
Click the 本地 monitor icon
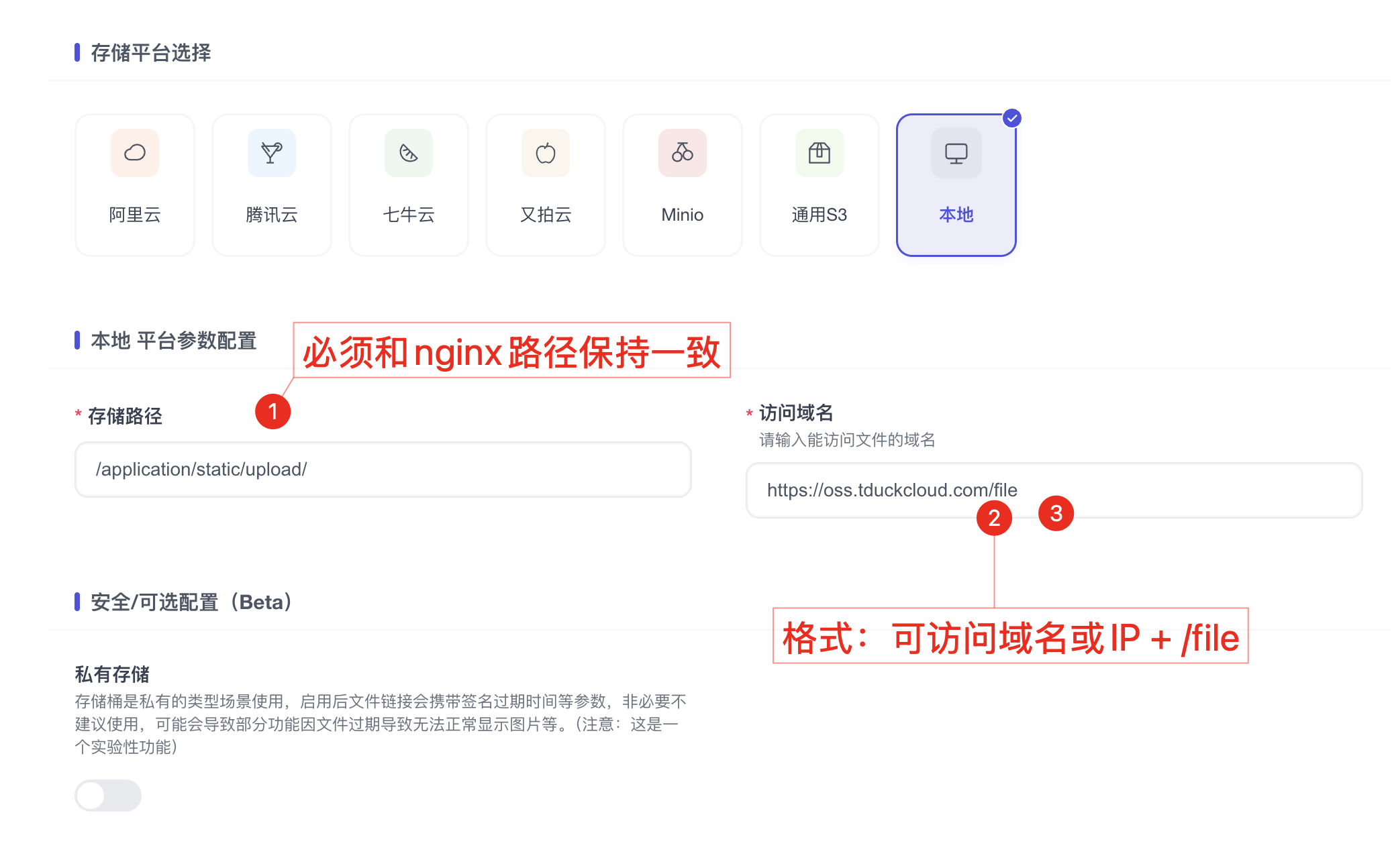pos(956,153)
